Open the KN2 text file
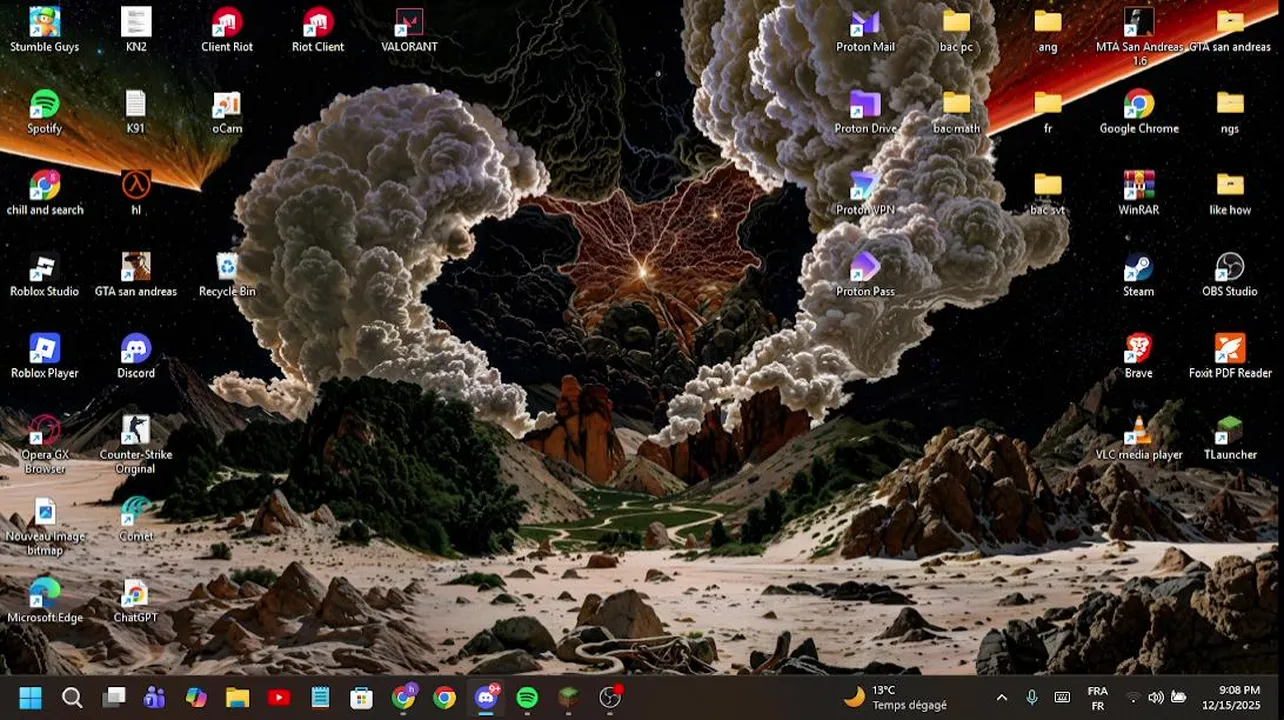This screenshot has height=720, width=1284. tap(136, 30)
